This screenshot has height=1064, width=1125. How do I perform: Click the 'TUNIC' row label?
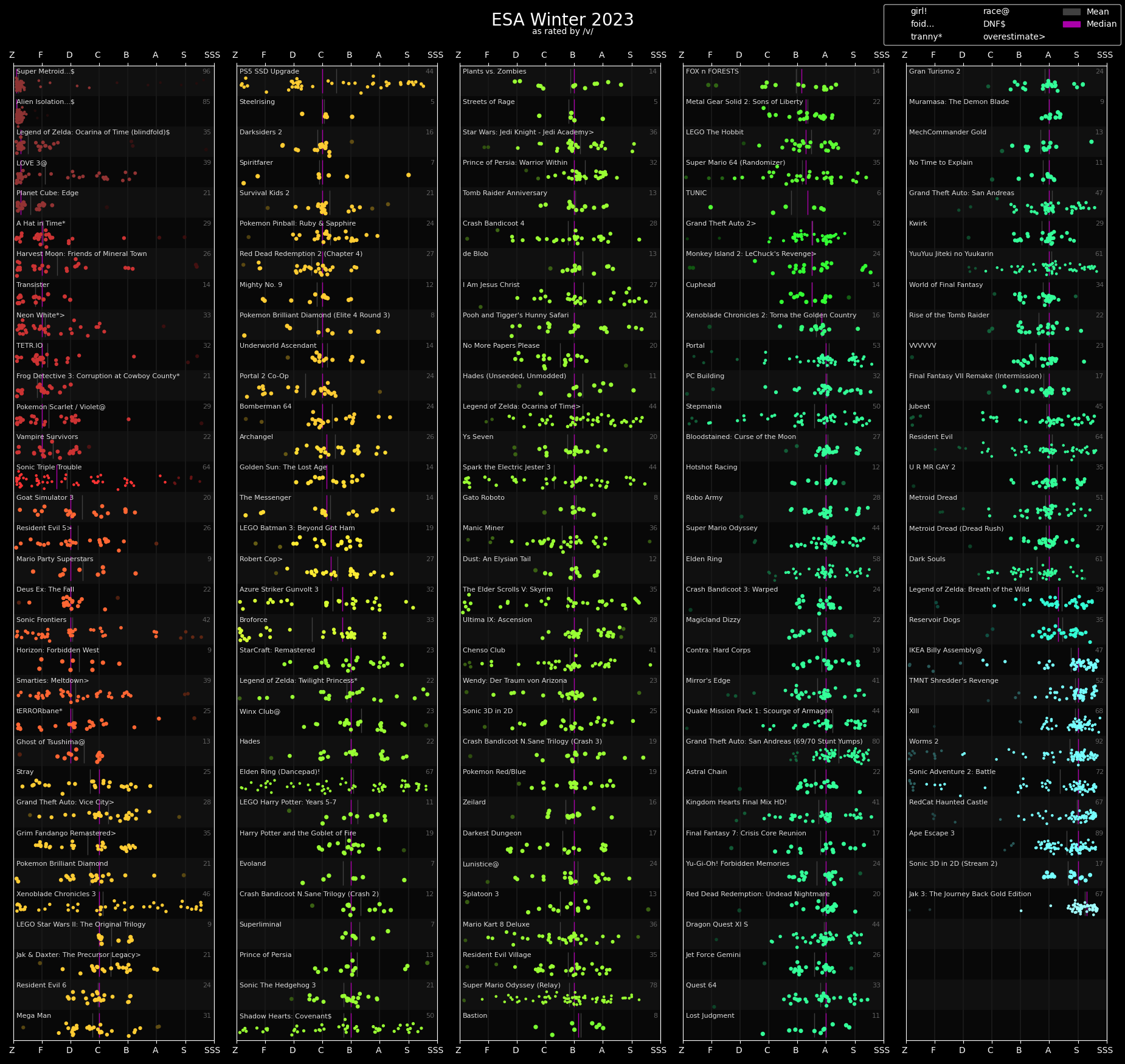point(696,193)
